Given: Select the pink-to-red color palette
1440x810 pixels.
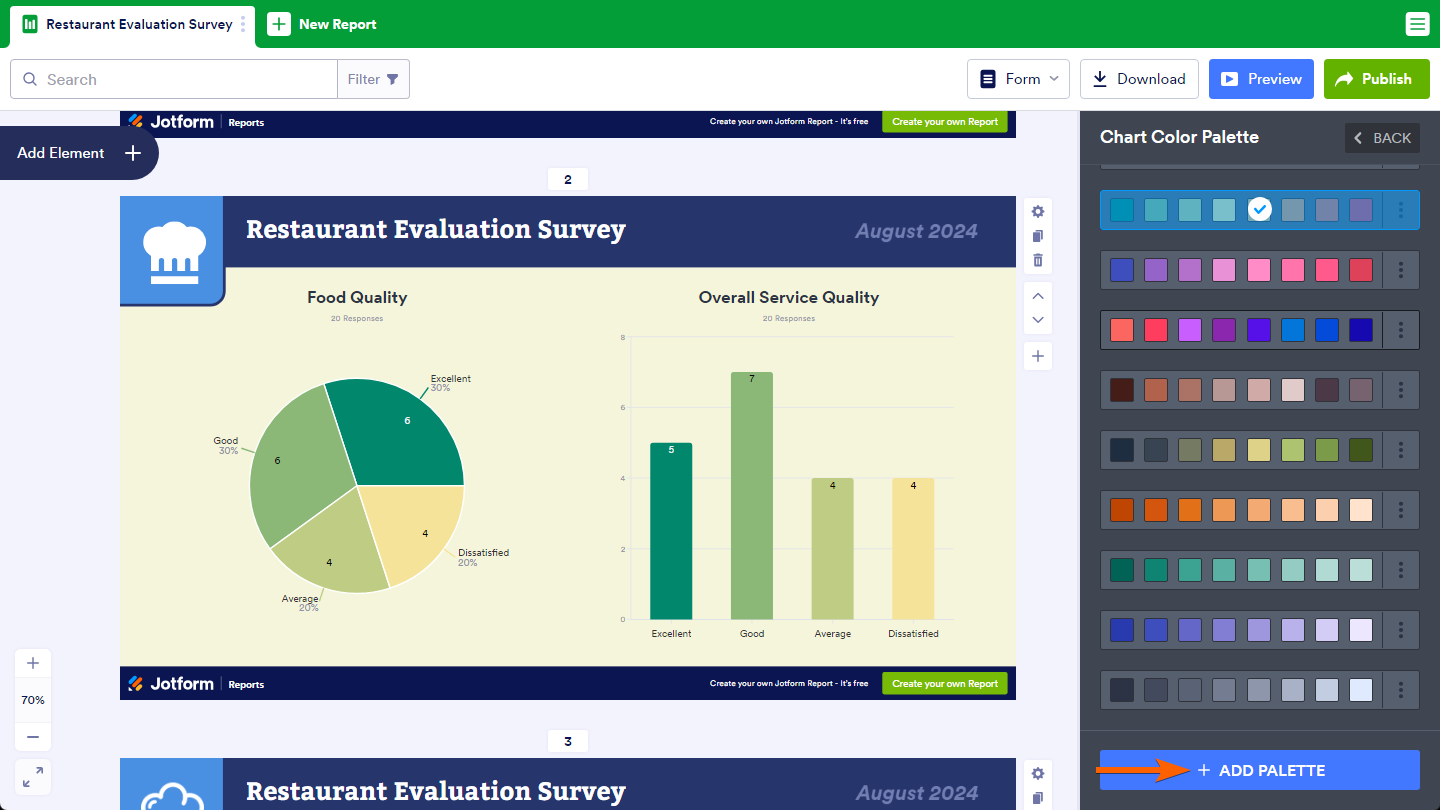Looking at the screenshot, I should pyautogui.click(x=1241, y=270).
